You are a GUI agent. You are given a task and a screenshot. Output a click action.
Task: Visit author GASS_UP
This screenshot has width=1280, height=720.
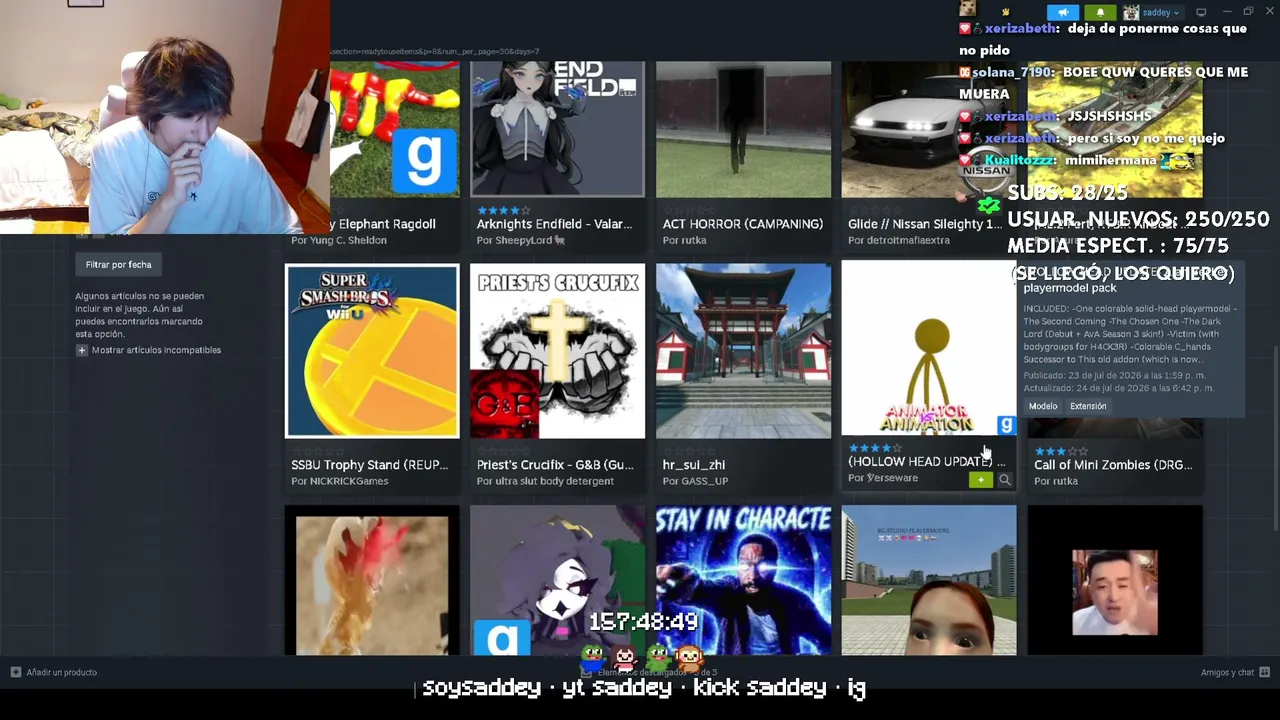click(x=695, y=481)
